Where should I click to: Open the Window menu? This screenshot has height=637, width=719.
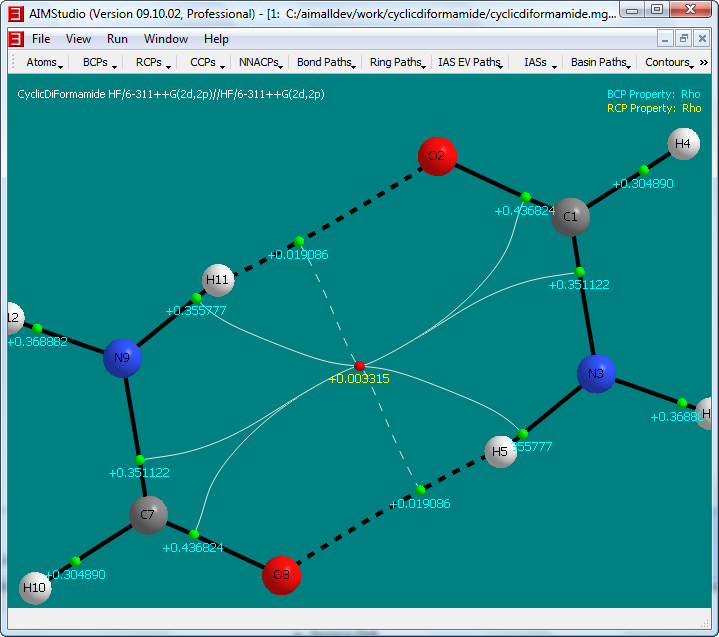[x=165, y=39]
